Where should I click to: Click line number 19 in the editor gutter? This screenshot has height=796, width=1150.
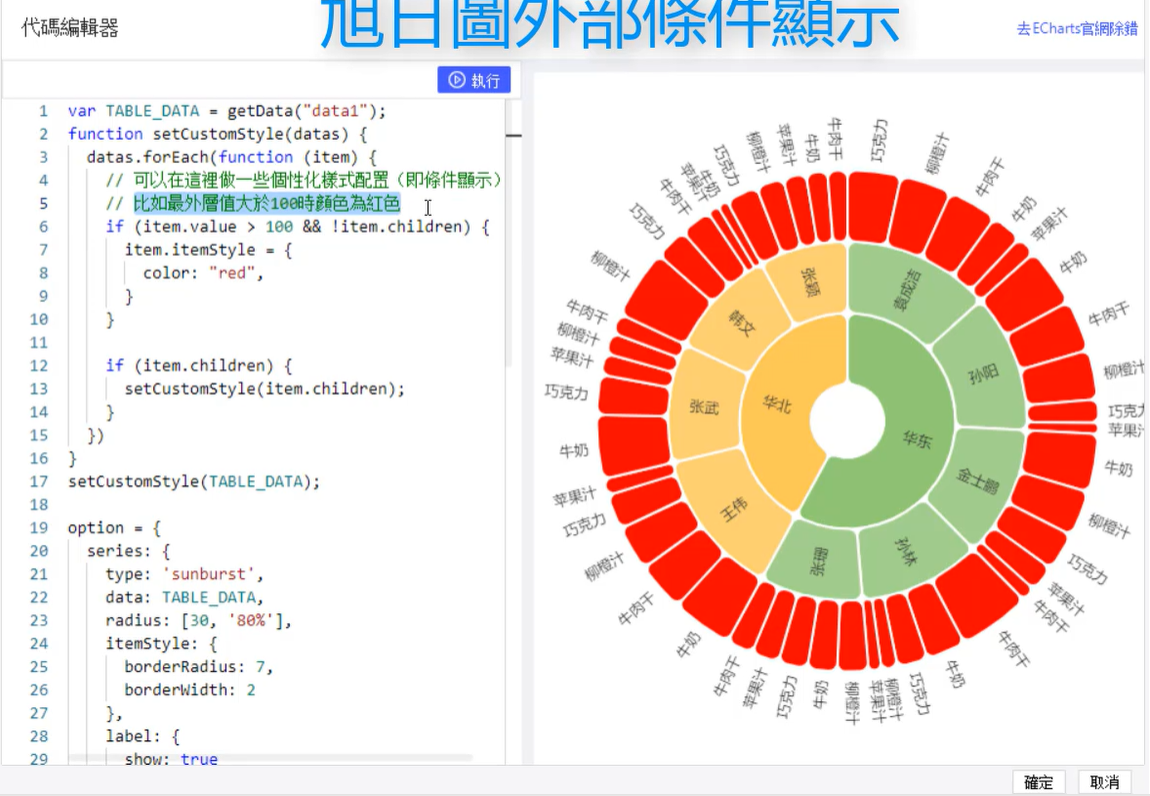click(39, 528)
